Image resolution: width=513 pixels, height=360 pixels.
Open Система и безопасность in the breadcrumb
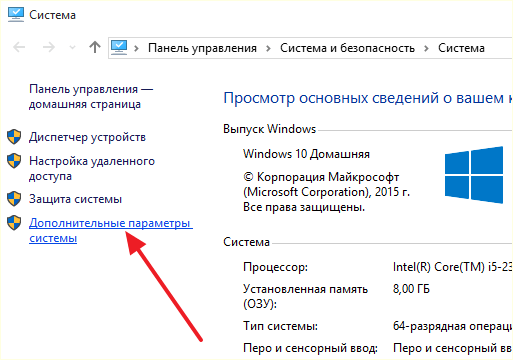[347, 48]
